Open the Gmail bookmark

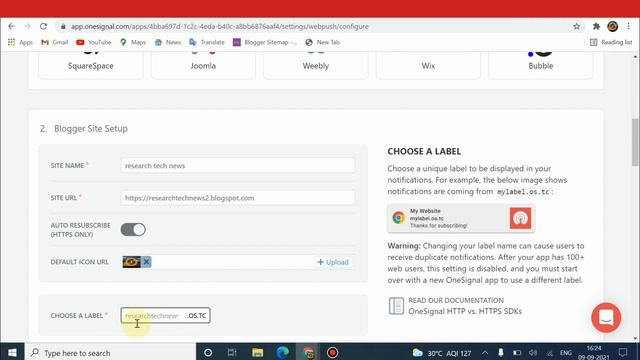pos(55,42)
